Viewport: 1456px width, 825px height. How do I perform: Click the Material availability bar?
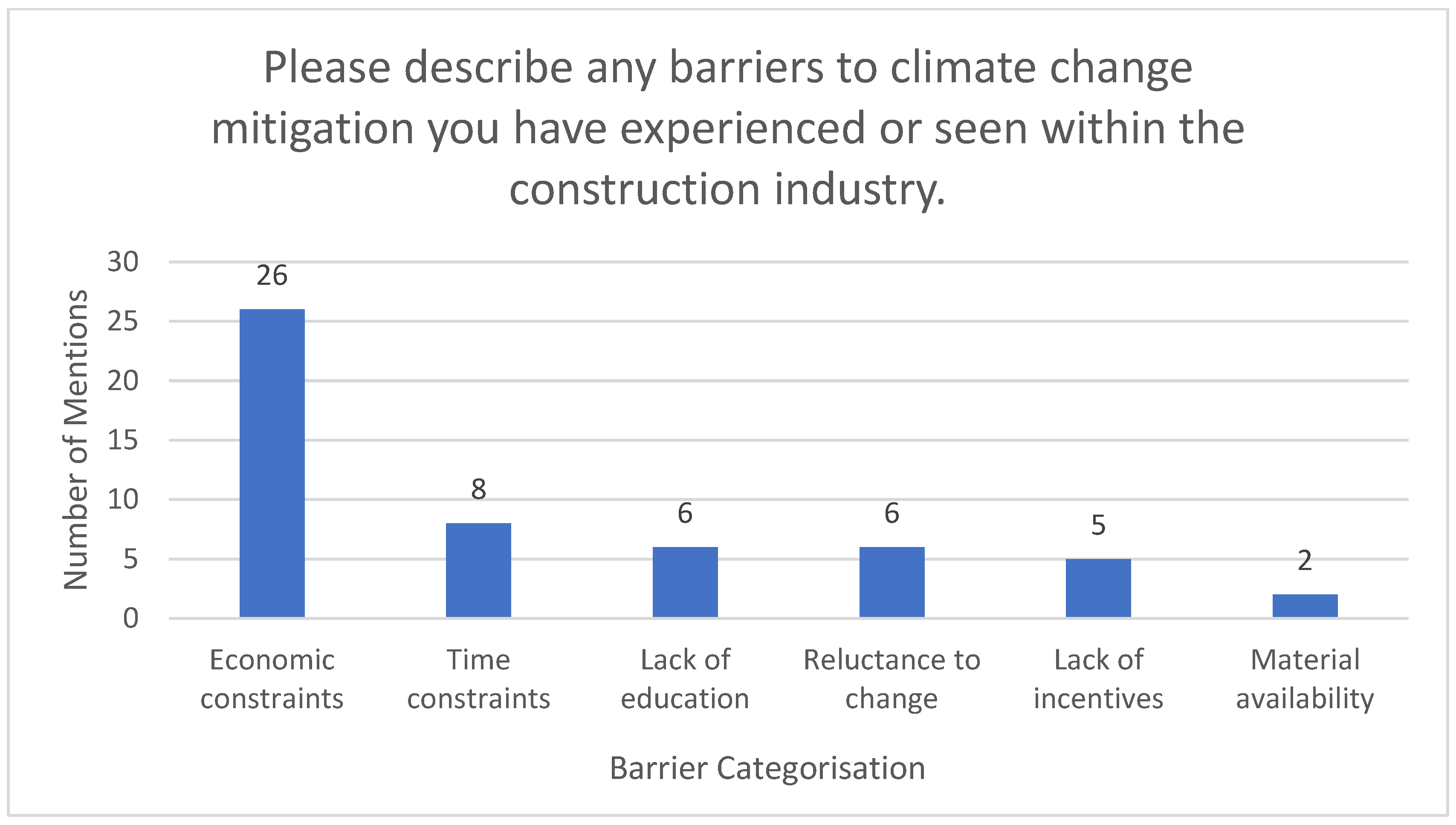click(1305, 605)
